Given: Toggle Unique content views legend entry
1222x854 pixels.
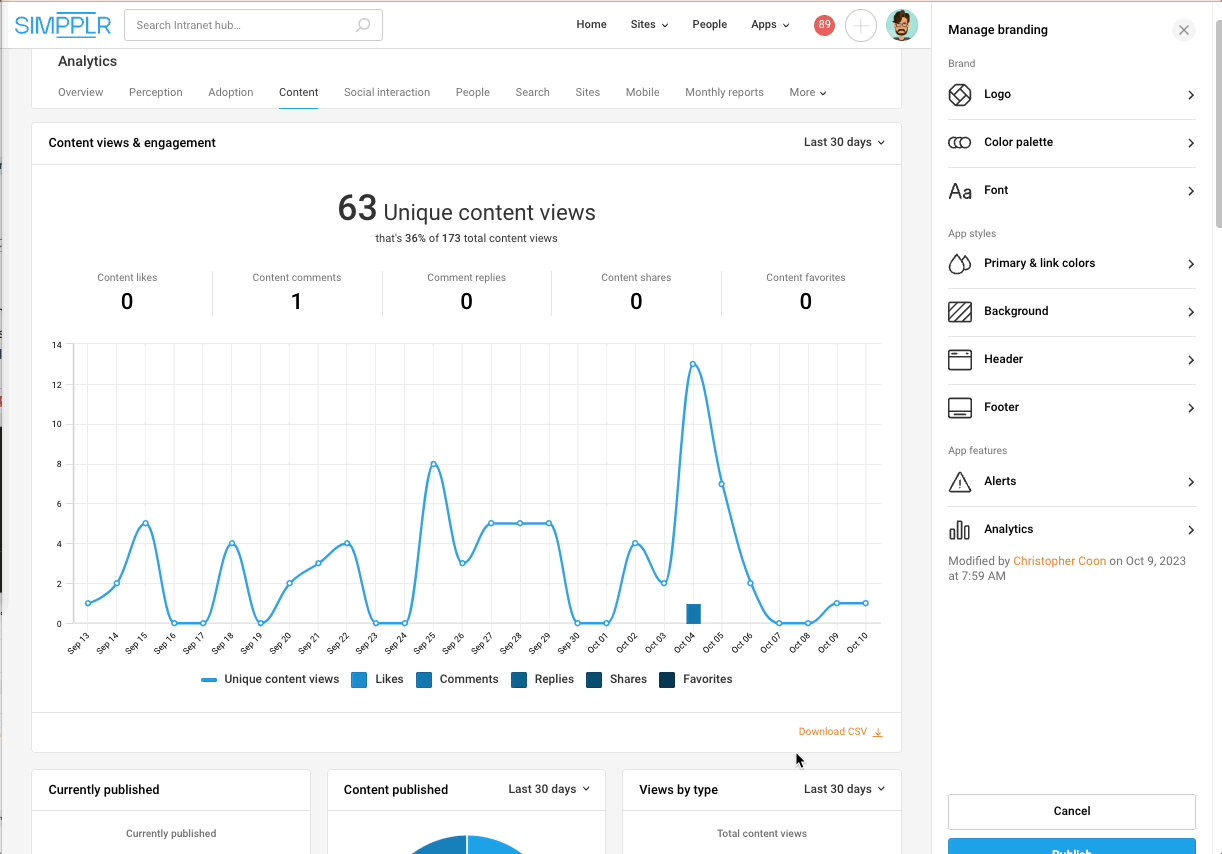Looking at the screenshot, I should [270, 680].
